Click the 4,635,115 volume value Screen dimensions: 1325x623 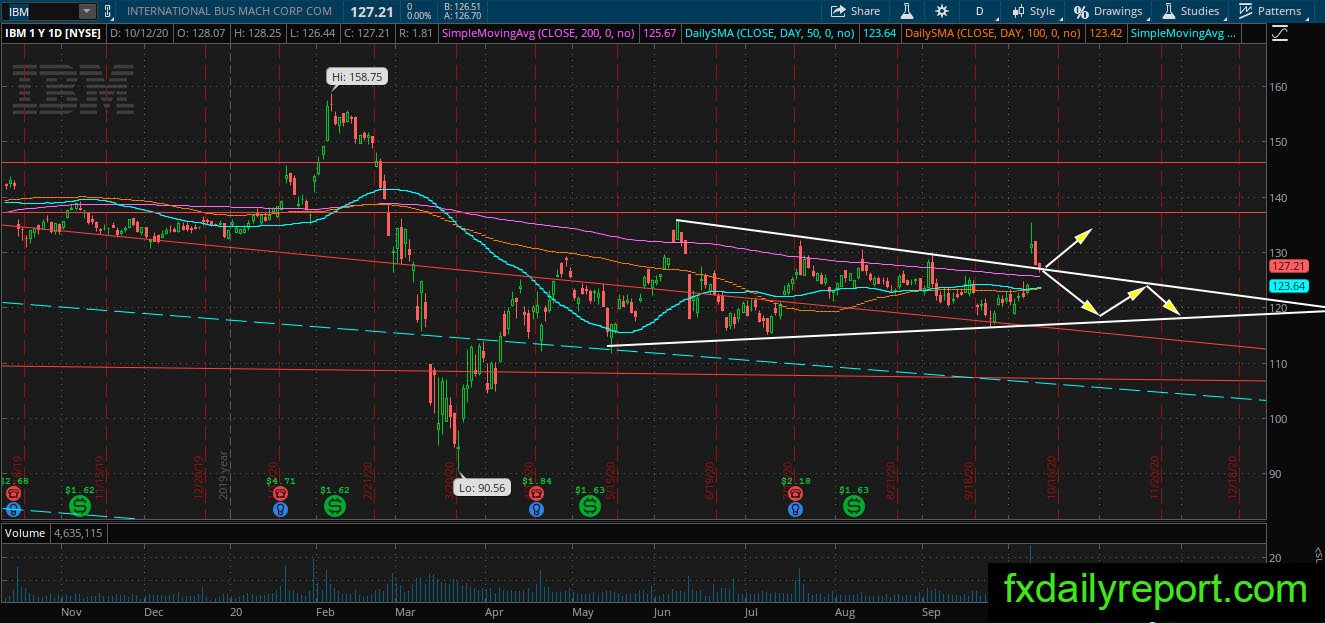point(76,533)
